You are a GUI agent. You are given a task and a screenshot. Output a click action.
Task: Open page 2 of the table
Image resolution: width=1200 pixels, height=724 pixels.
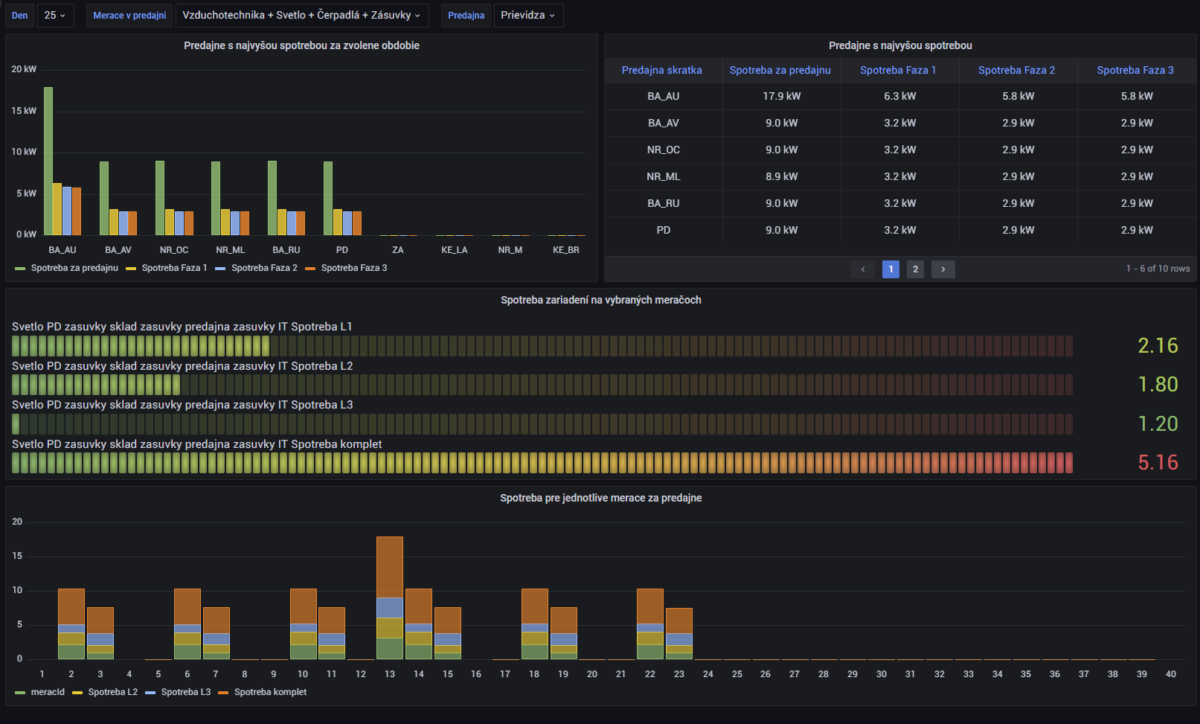tap(915, 269)
